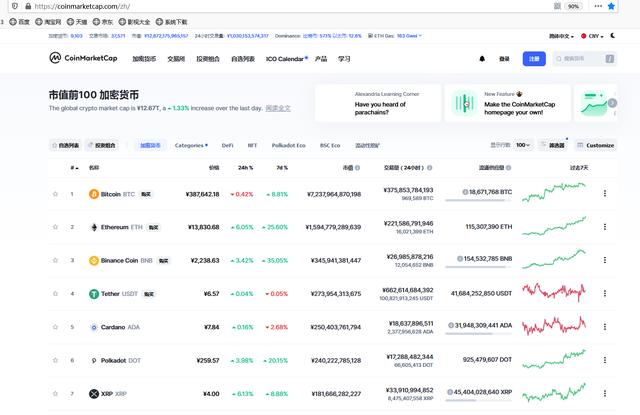Open Ethereum row three-dot menu
The height and width of the screenshot is (415, 640).
point(604,226)
